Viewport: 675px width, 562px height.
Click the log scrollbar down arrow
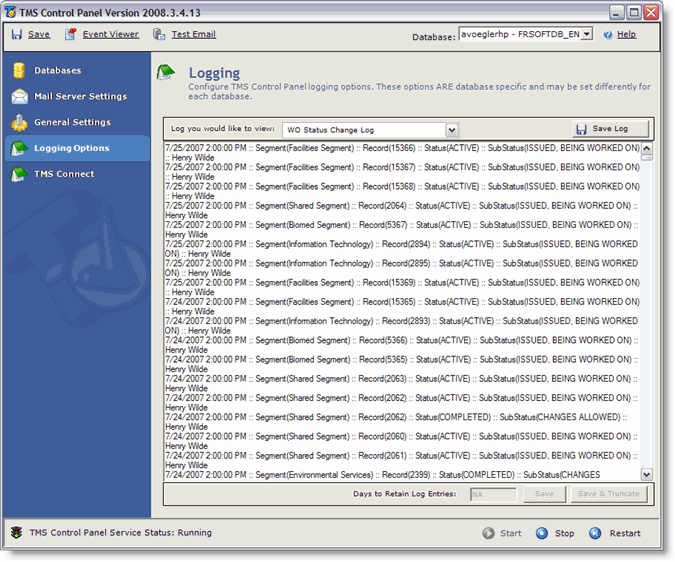pyautogui.click(x=647, y=474)
